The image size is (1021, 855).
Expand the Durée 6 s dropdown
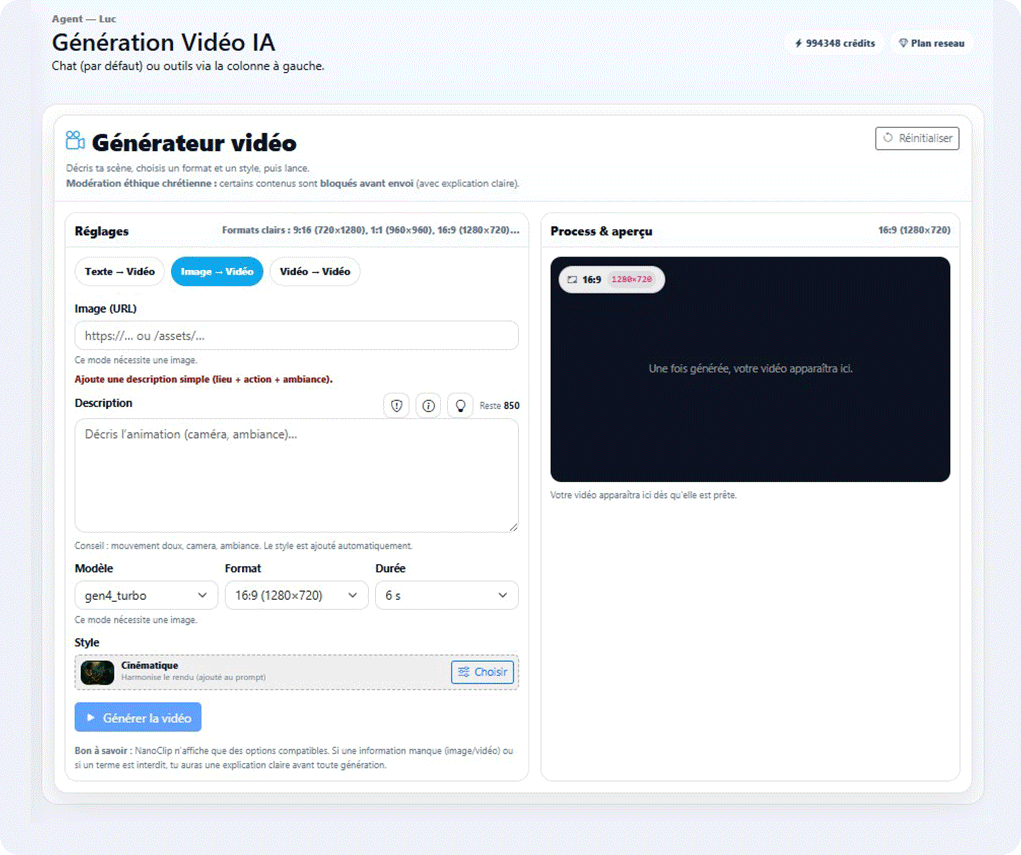446,595
